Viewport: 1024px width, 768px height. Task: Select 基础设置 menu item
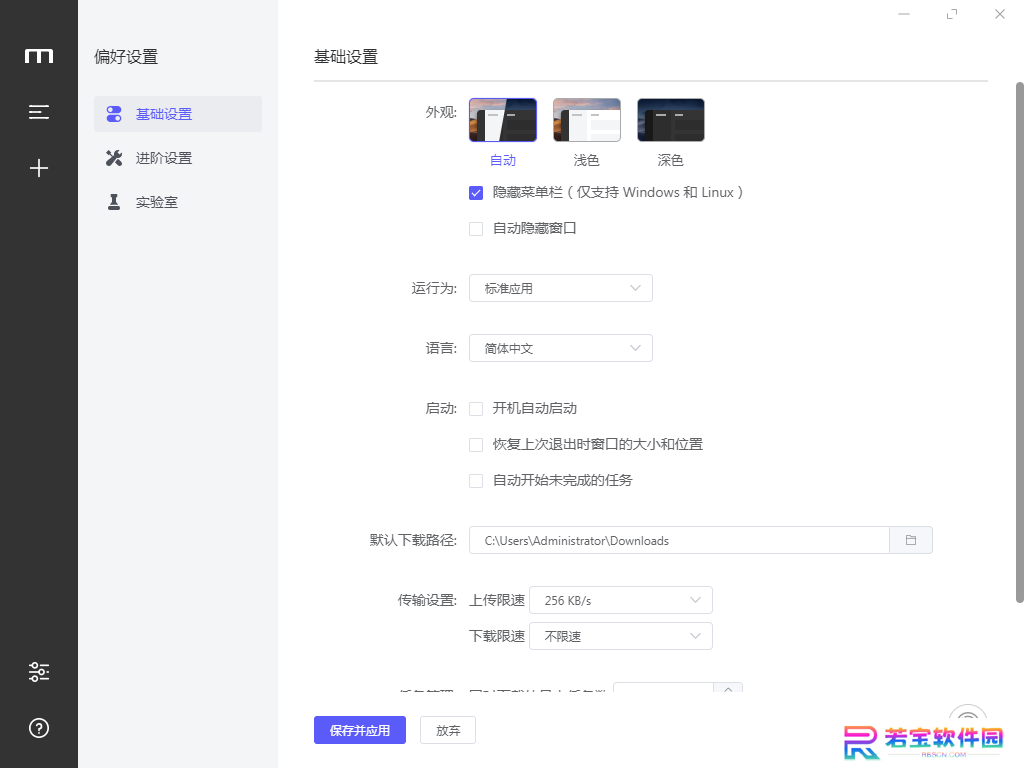[x=178, y=114]
